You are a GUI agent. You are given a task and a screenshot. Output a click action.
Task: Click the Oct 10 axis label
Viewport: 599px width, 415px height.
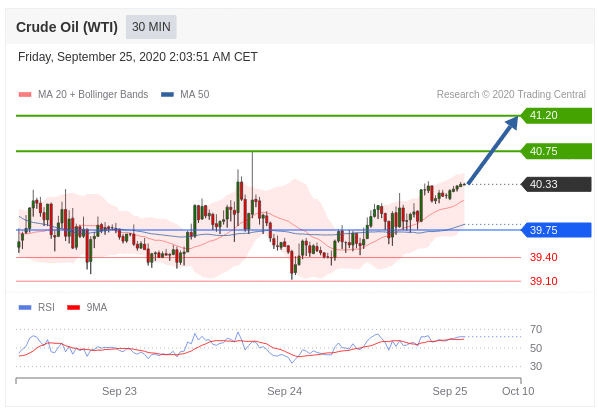point(518,391)
